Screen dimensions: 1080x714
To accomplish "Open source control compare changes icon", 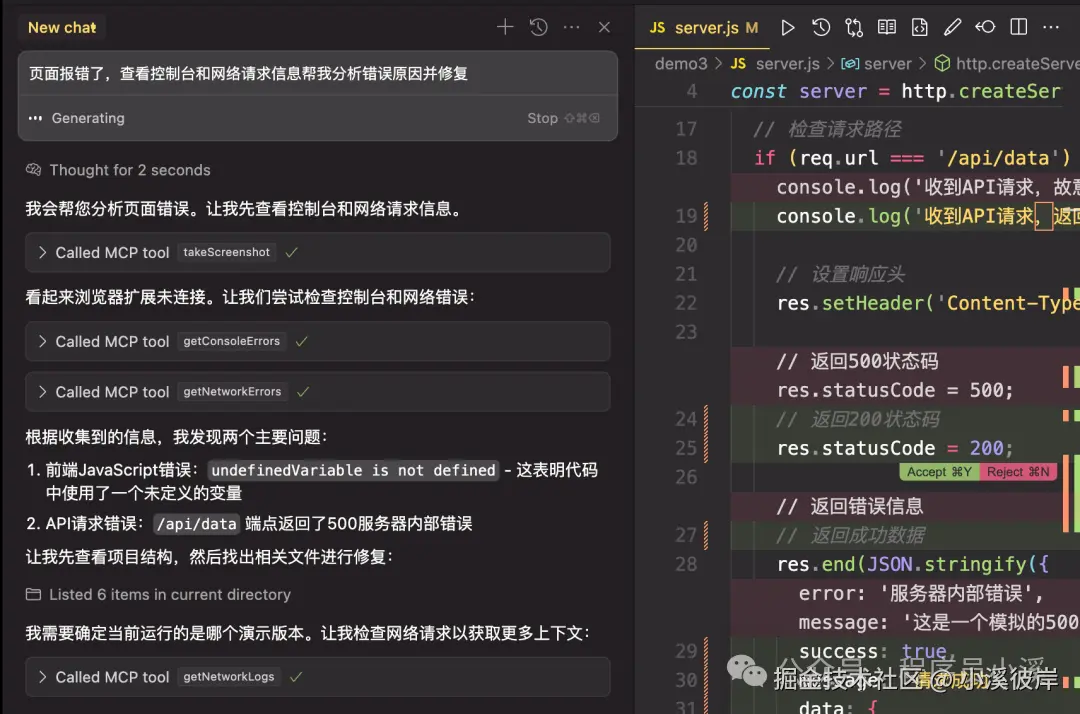I will point(854,28).
